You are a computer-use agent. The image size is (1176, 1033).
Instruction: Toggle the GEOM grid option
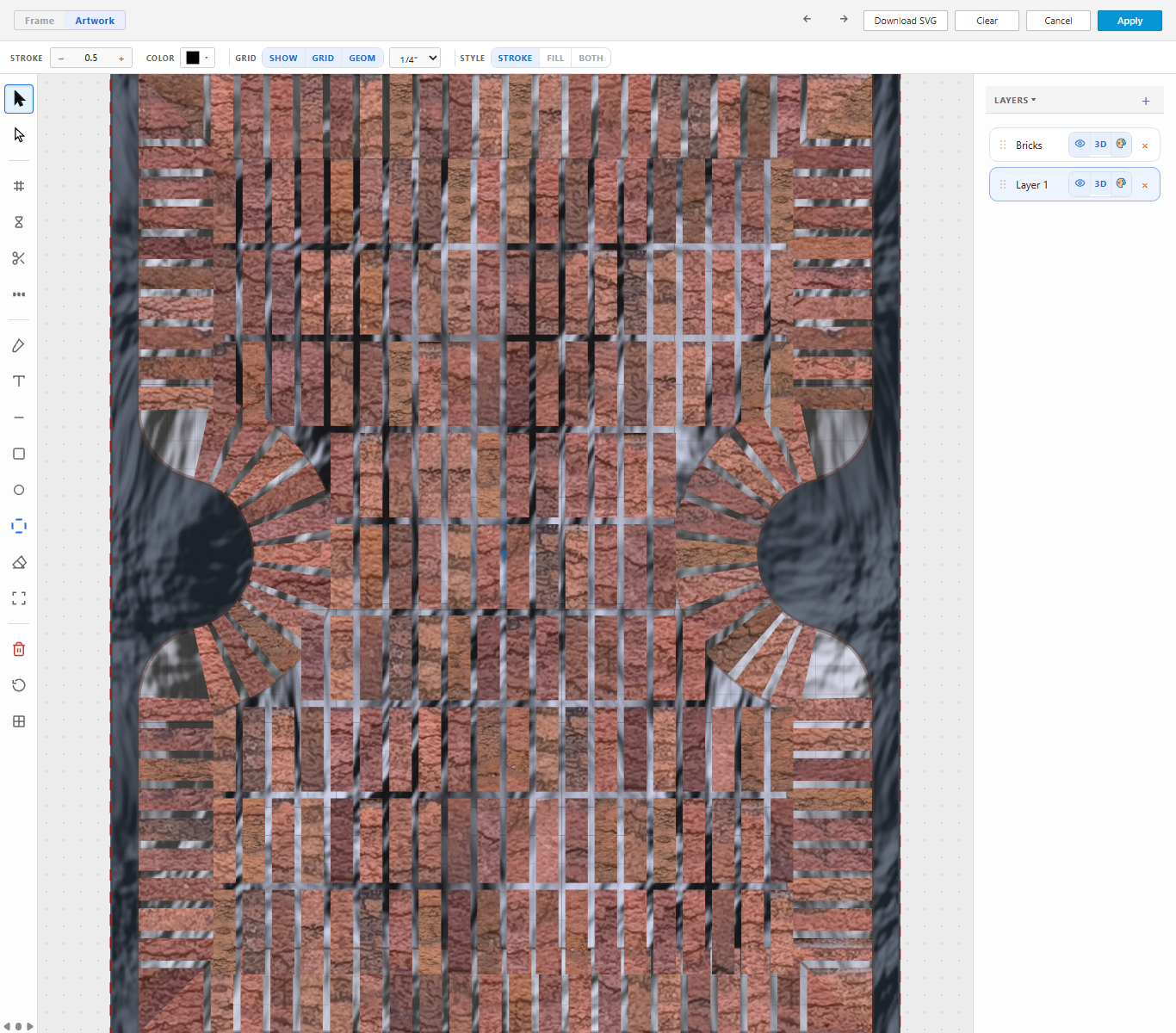click(362, 59)
